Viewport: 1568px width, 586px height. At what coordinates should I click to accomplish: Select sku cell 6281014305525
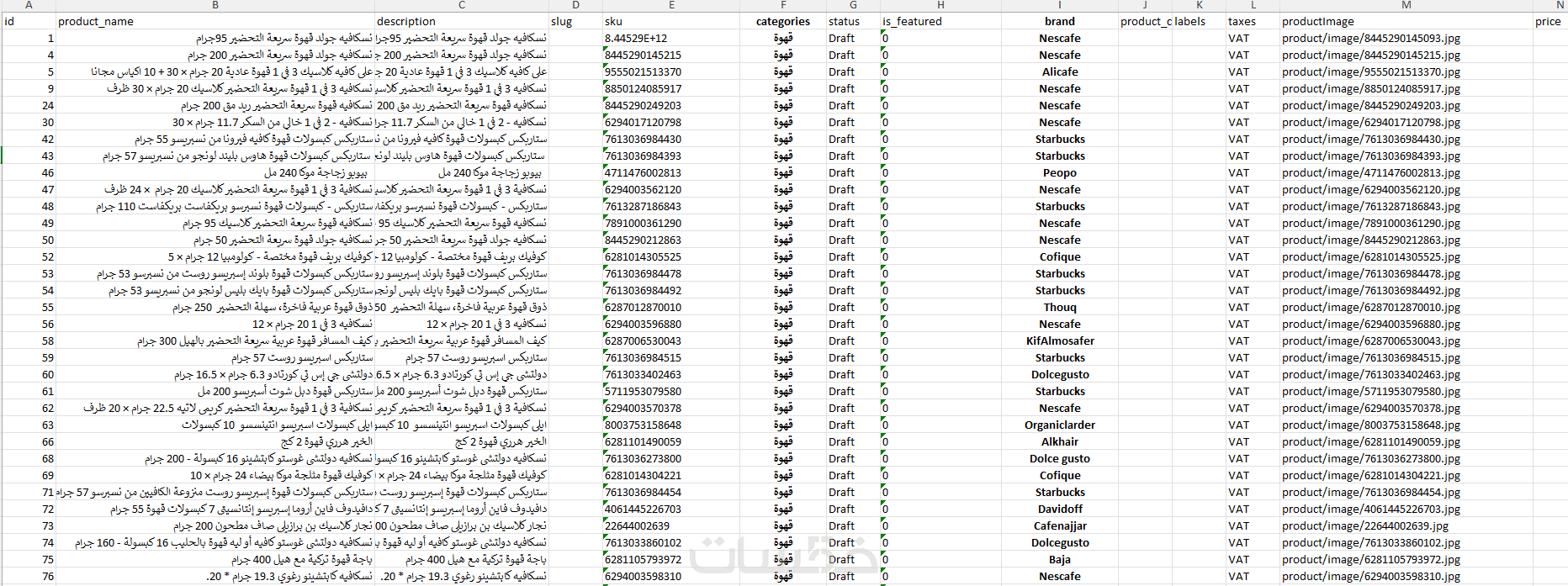(x=671, y=256)
